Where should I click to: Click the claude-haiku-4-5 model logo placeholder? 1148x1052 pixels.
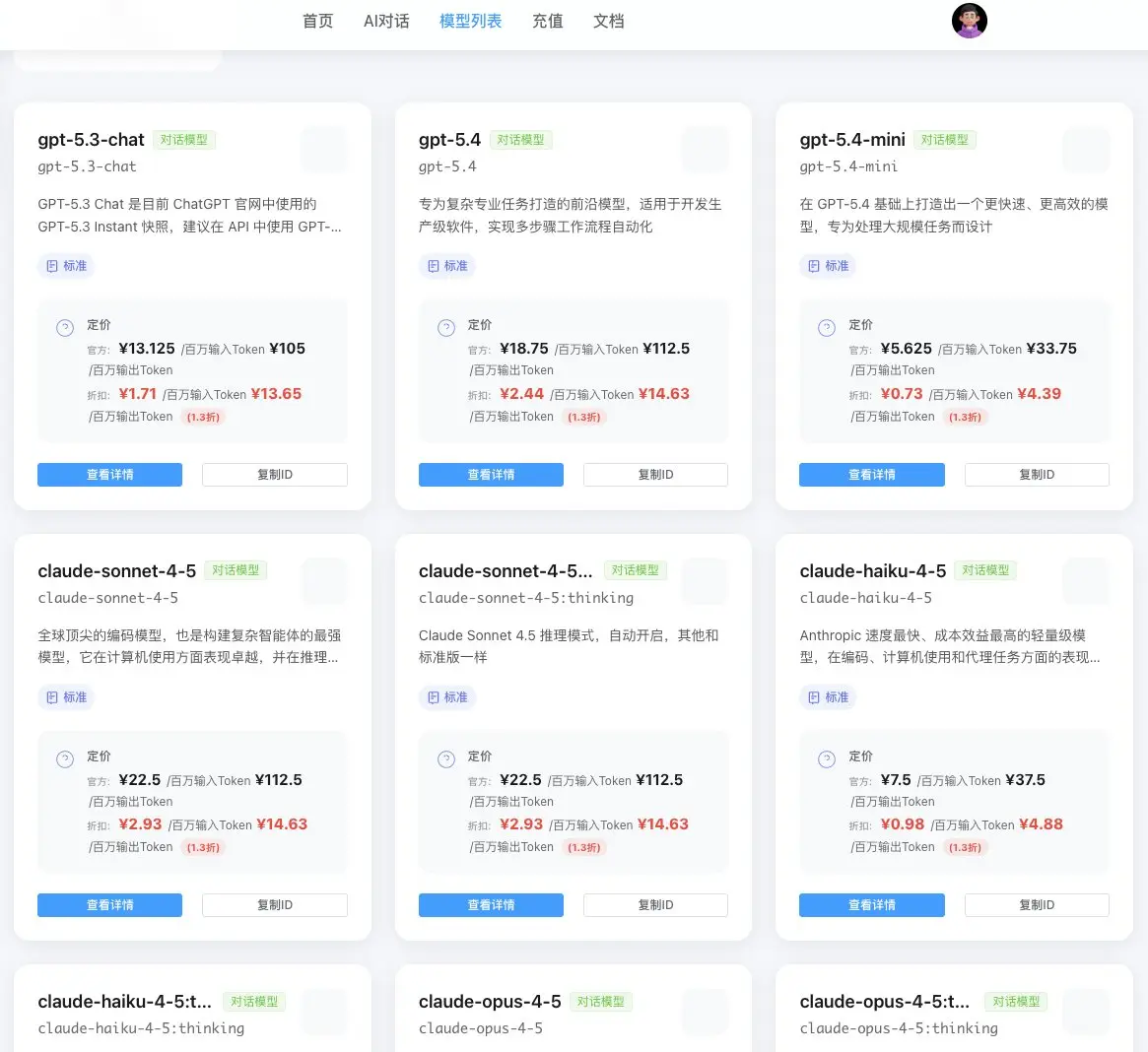[1086, 580]
